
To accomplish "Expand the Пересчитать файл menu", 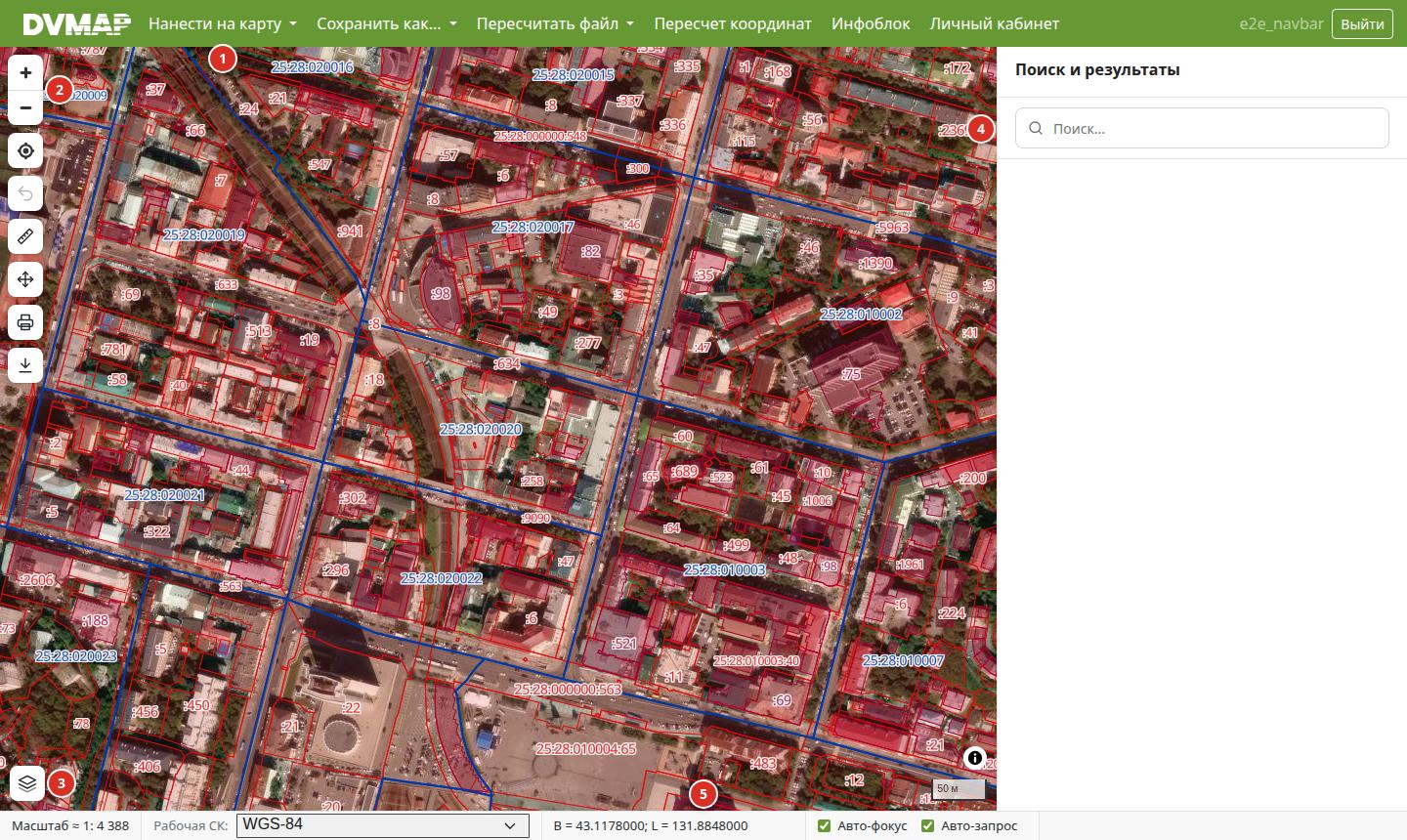I will [x=555, y=23].
